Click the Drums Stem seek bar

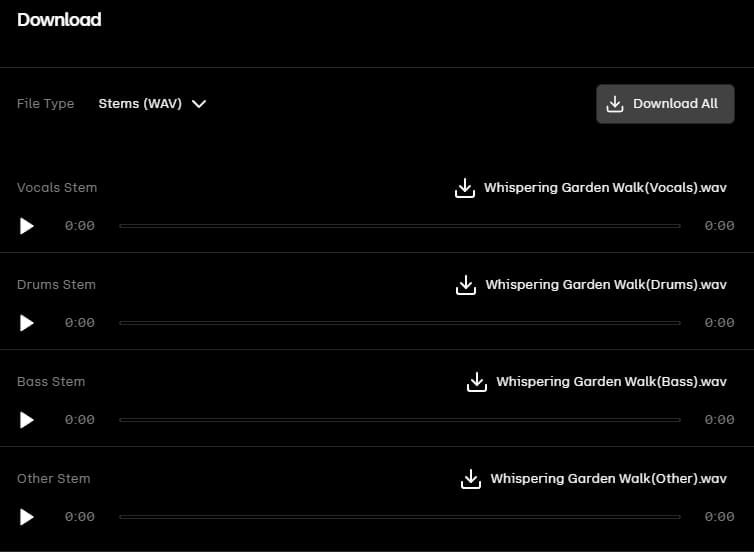pos(399,323)
